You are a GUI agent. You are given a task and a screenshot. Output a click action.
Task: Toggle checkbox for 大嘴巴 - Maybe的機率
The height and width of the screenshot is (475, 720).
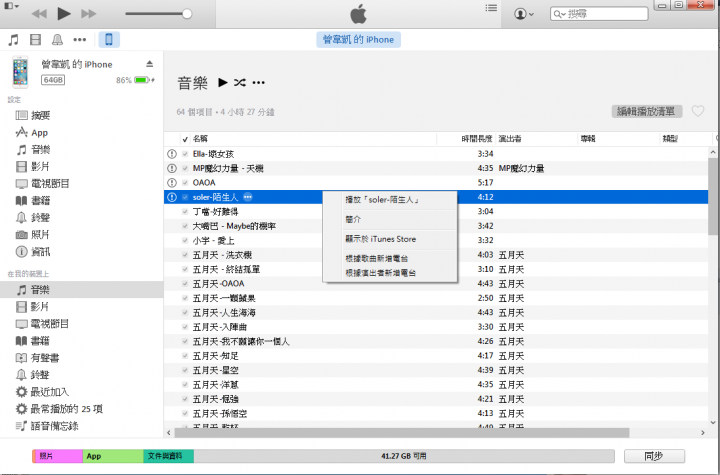tap(185, 226)
